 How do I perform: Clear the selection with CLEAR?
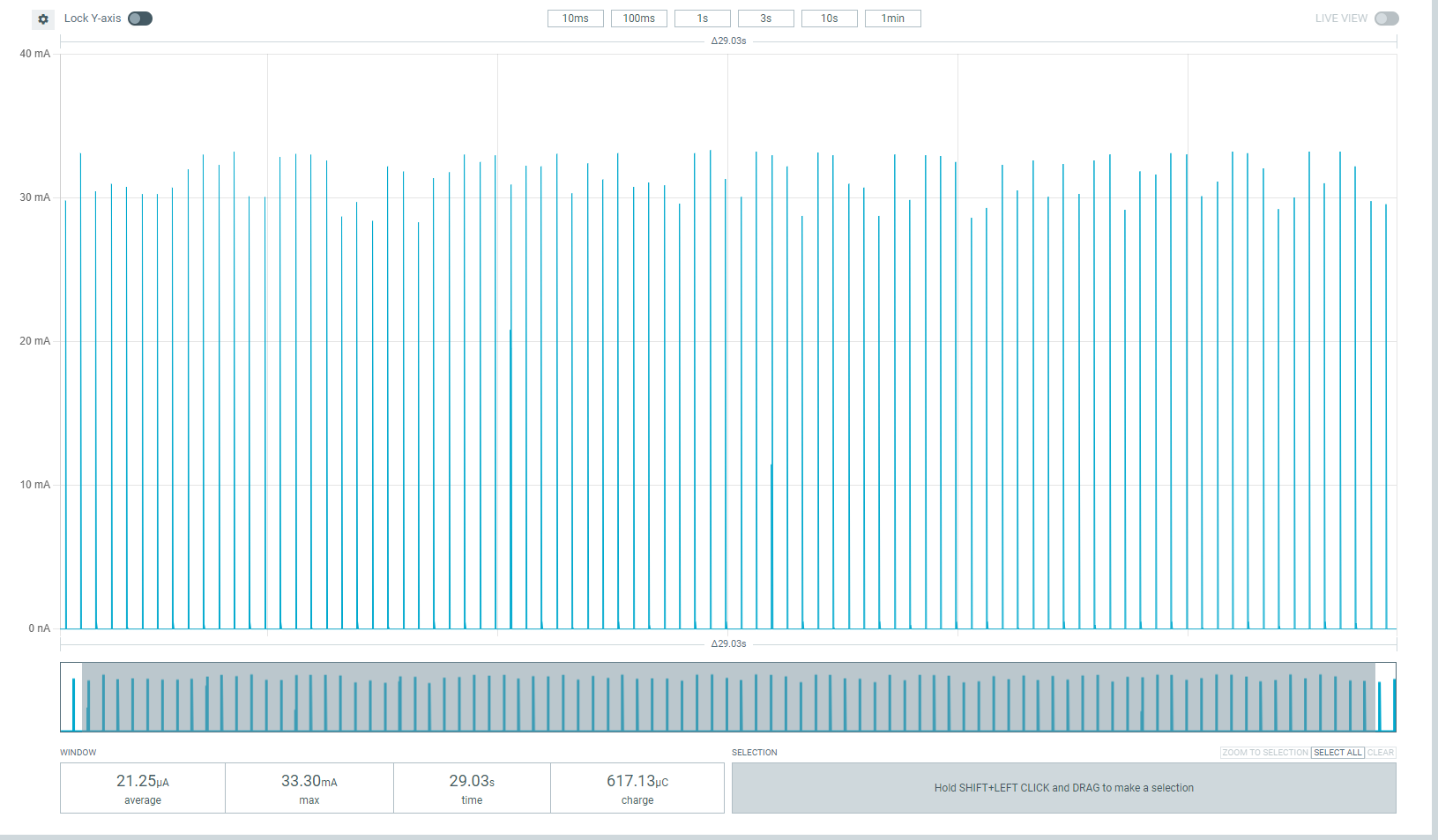1381,753
